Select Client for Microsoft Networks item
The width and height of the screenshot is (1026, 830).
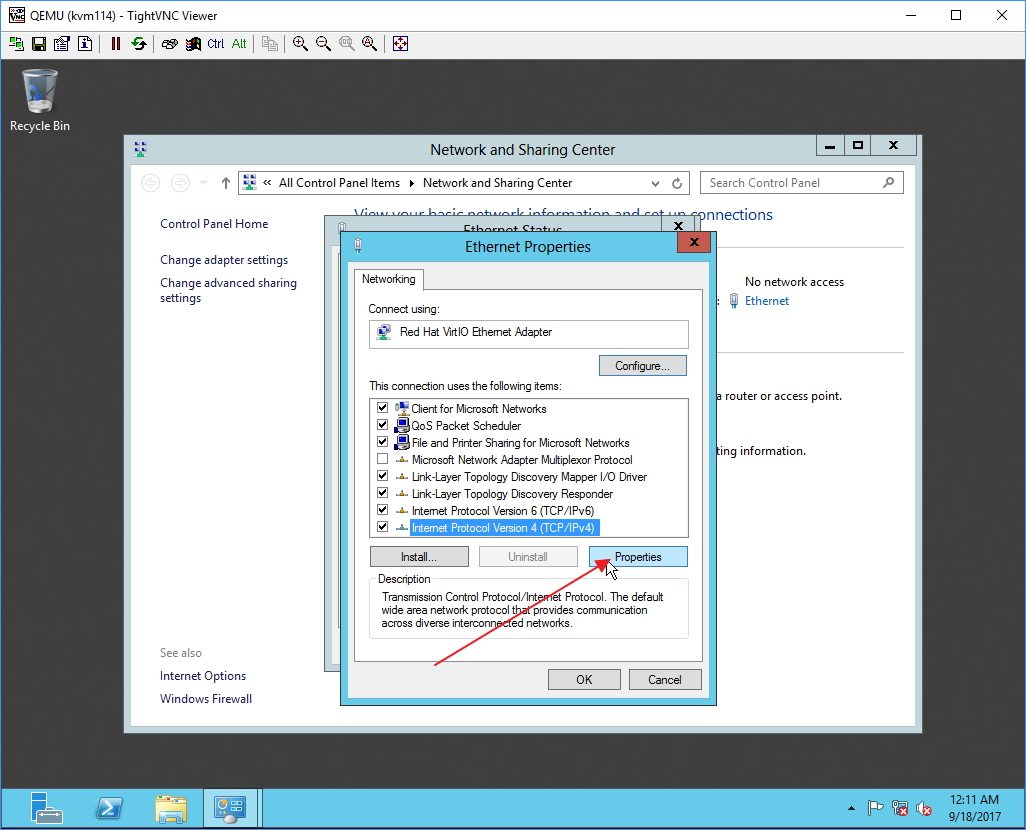[x=479, y=408]
